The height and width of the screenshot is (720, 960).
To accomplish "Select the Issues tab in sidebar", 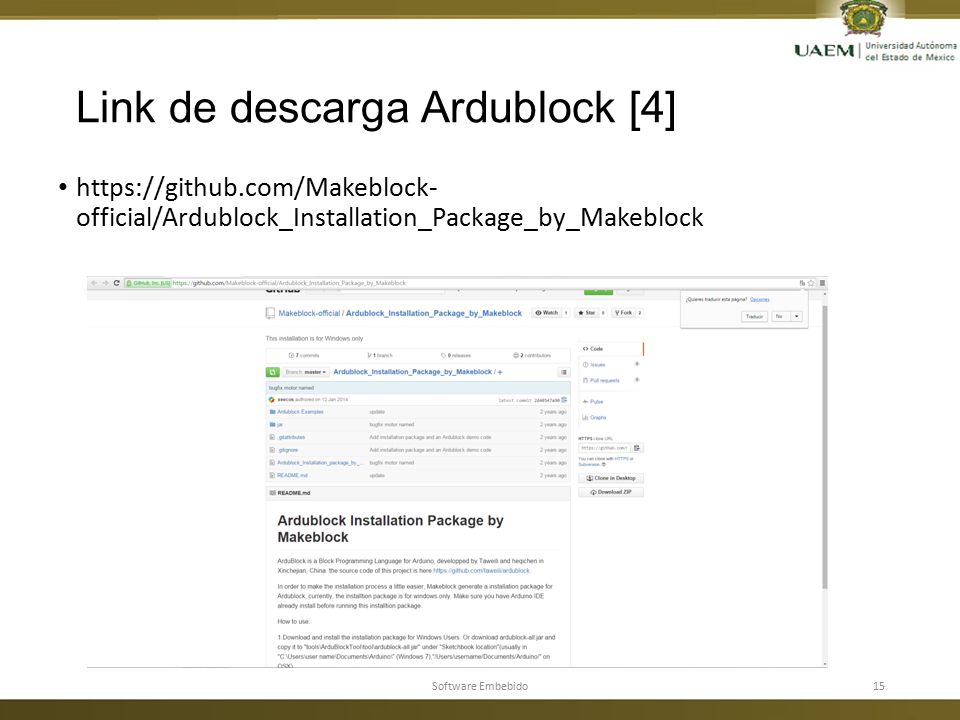I will coord(610,365).
